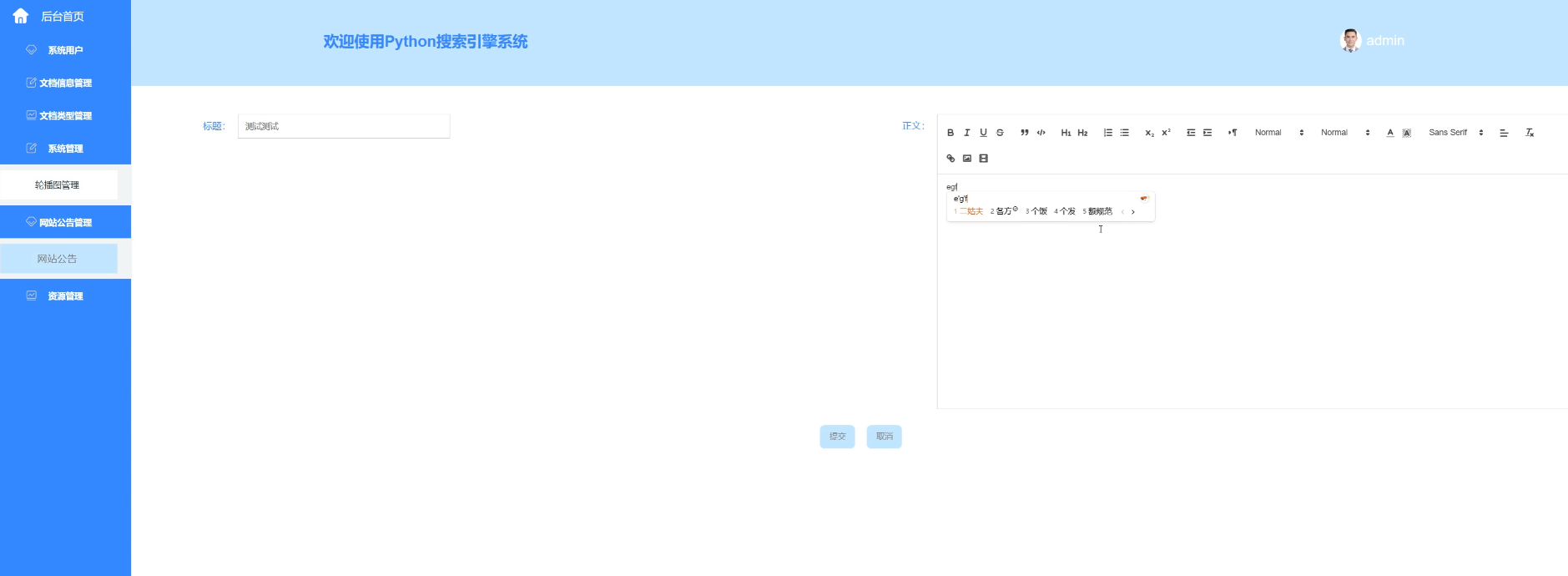Viewport: 1568px width, 576px height.
Task: Click the 提交 submit button
Action: point(837,437)
